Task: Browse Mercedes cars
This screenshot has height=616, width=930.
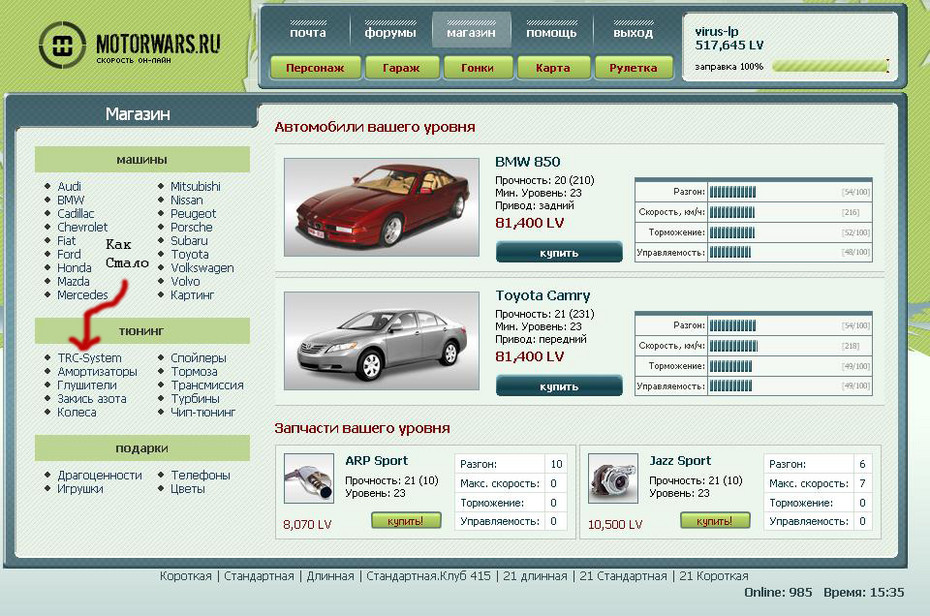Action: tap(82, 295)
